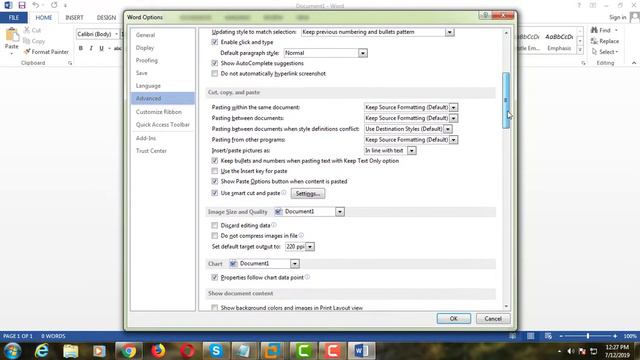The image size is (640, 360).
Task: Open default target output ppi dropdown
Action: point(310,247)
